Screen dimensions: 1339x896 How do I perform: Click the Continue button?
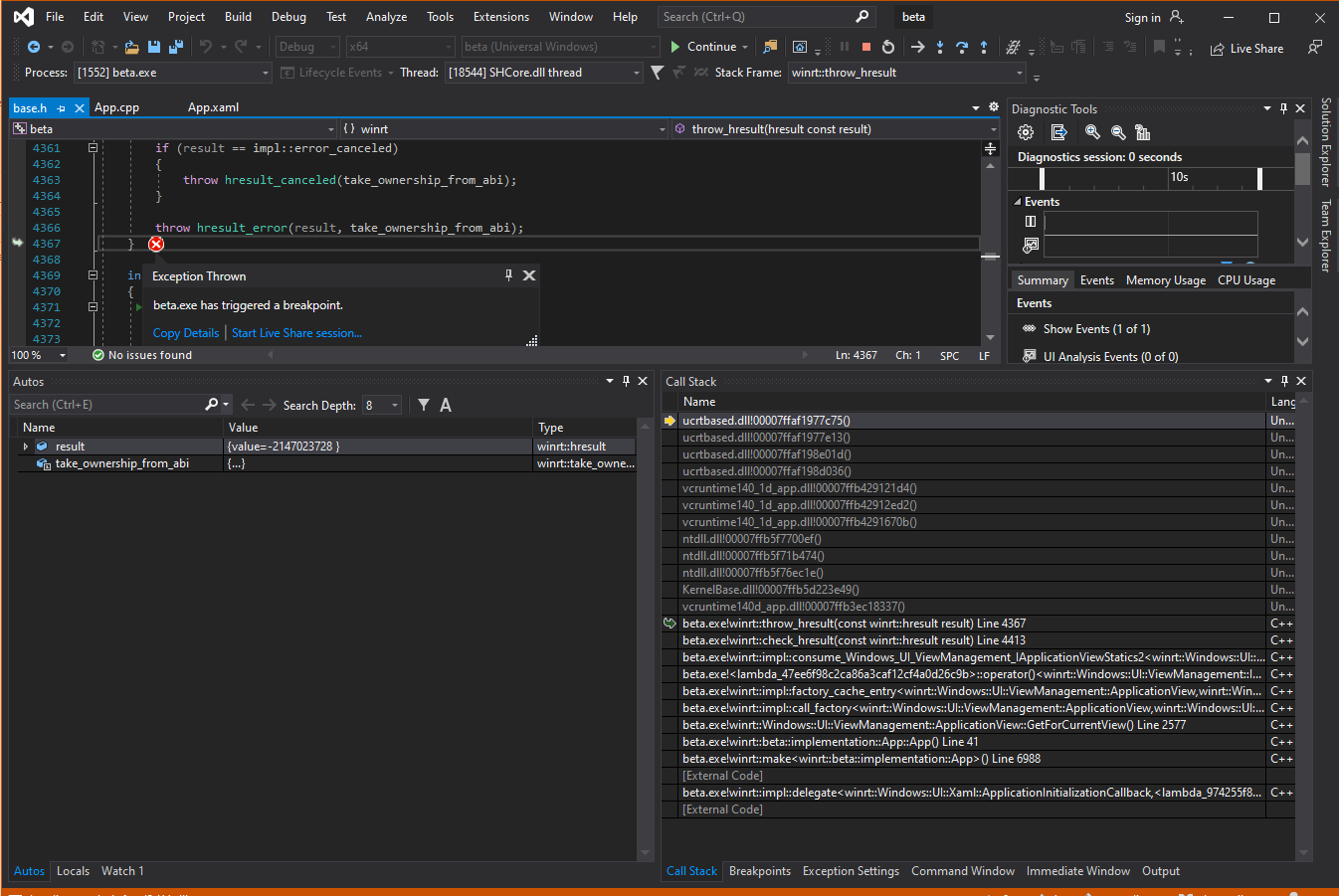tap(707, 46)
